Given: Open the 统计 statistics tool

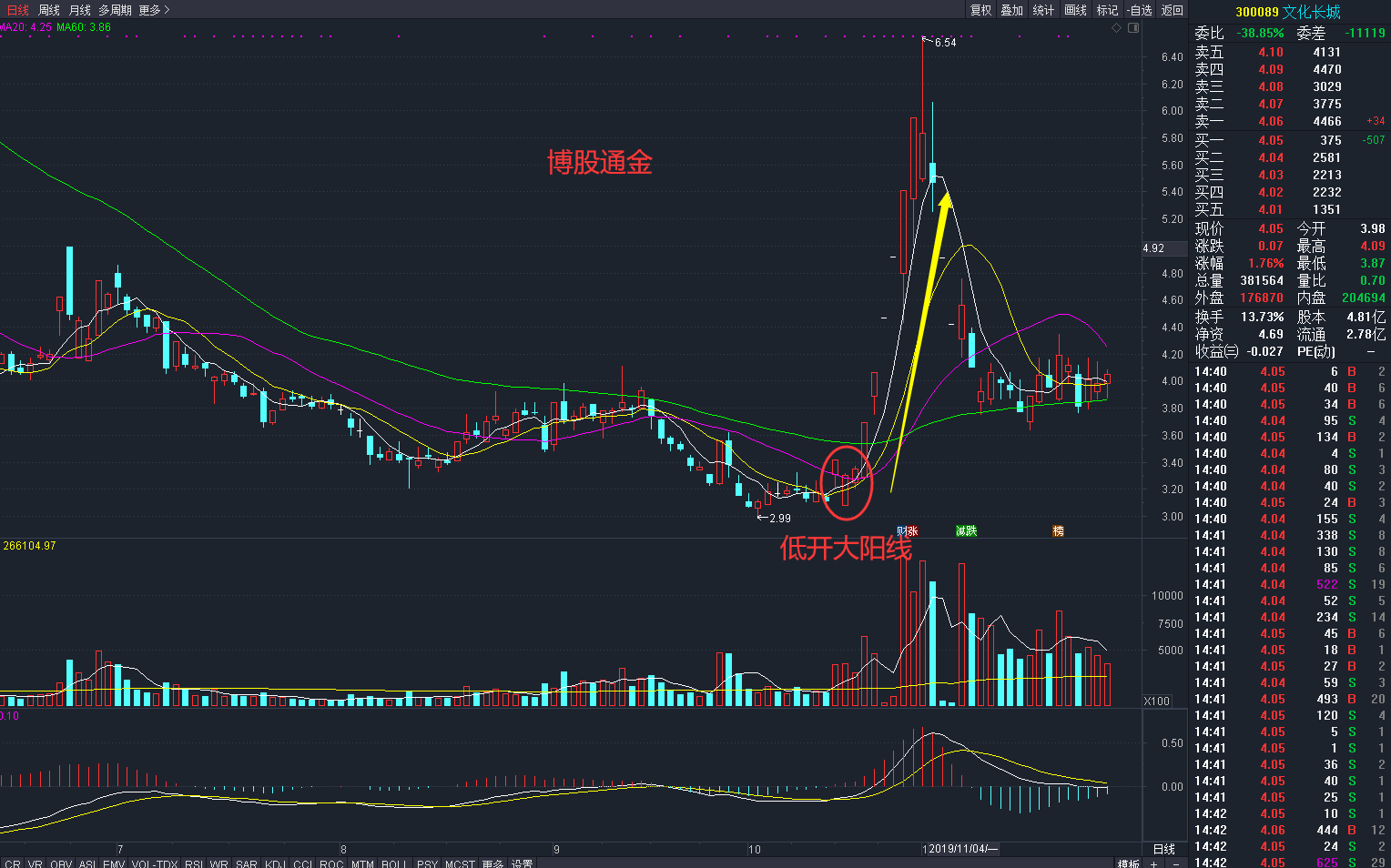Looking at the screenshot, I should (x=1043, y=10).
